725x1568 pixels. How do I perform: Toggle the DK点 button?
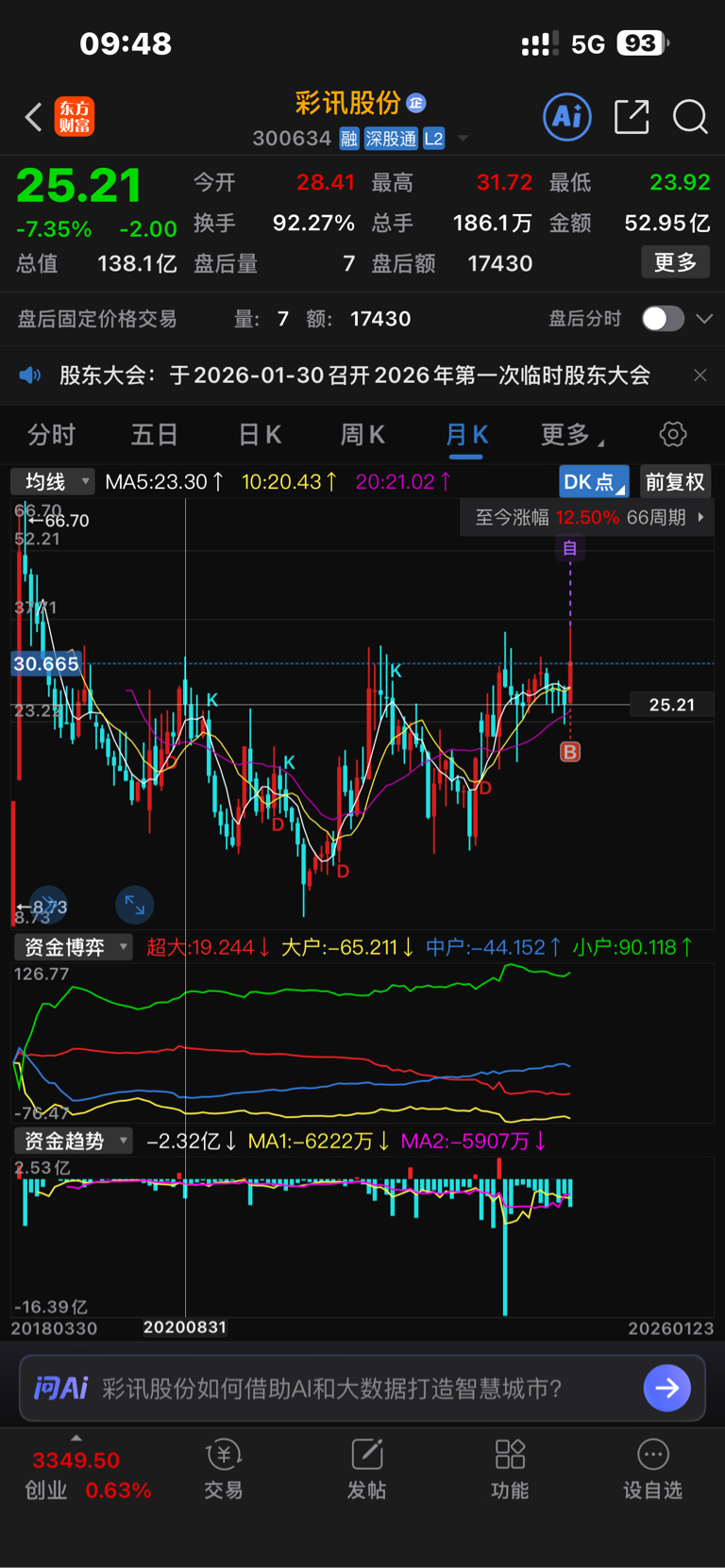(594, 482)
